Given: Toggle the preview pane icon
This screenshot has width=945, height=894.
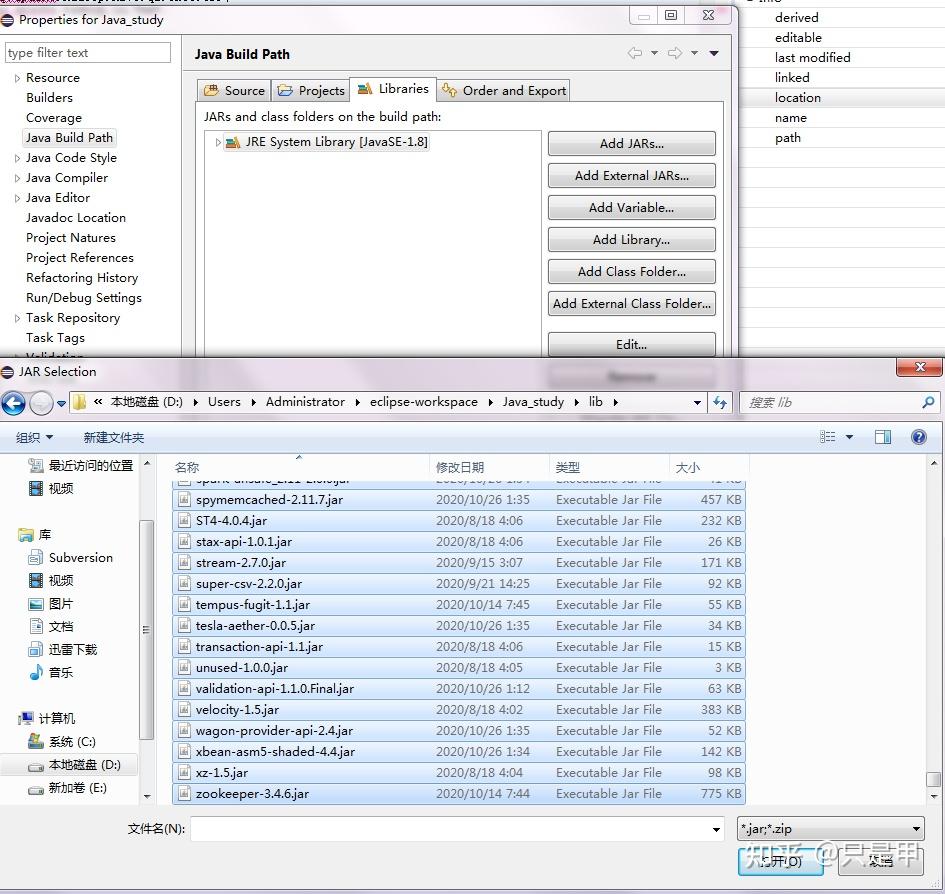Looking at the screenshot, I should click(x=883, y=437).
